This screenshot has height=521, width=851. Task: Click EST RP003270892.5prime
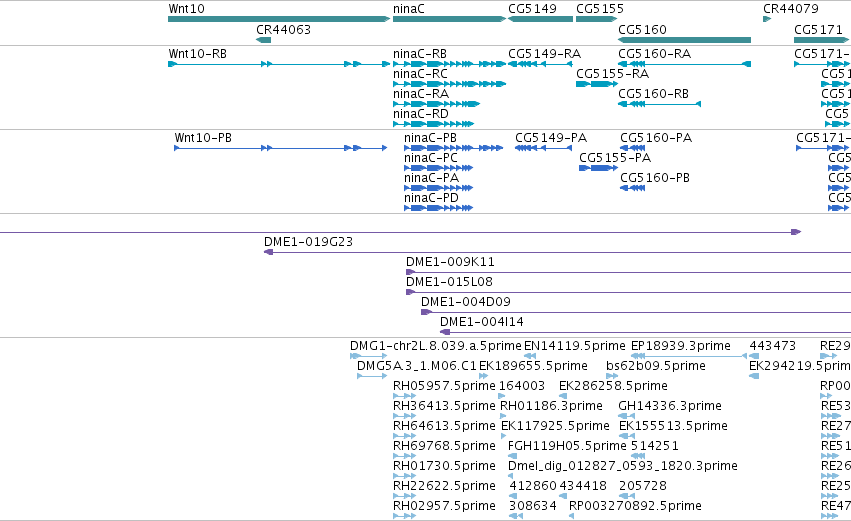[x=571, y=516]
